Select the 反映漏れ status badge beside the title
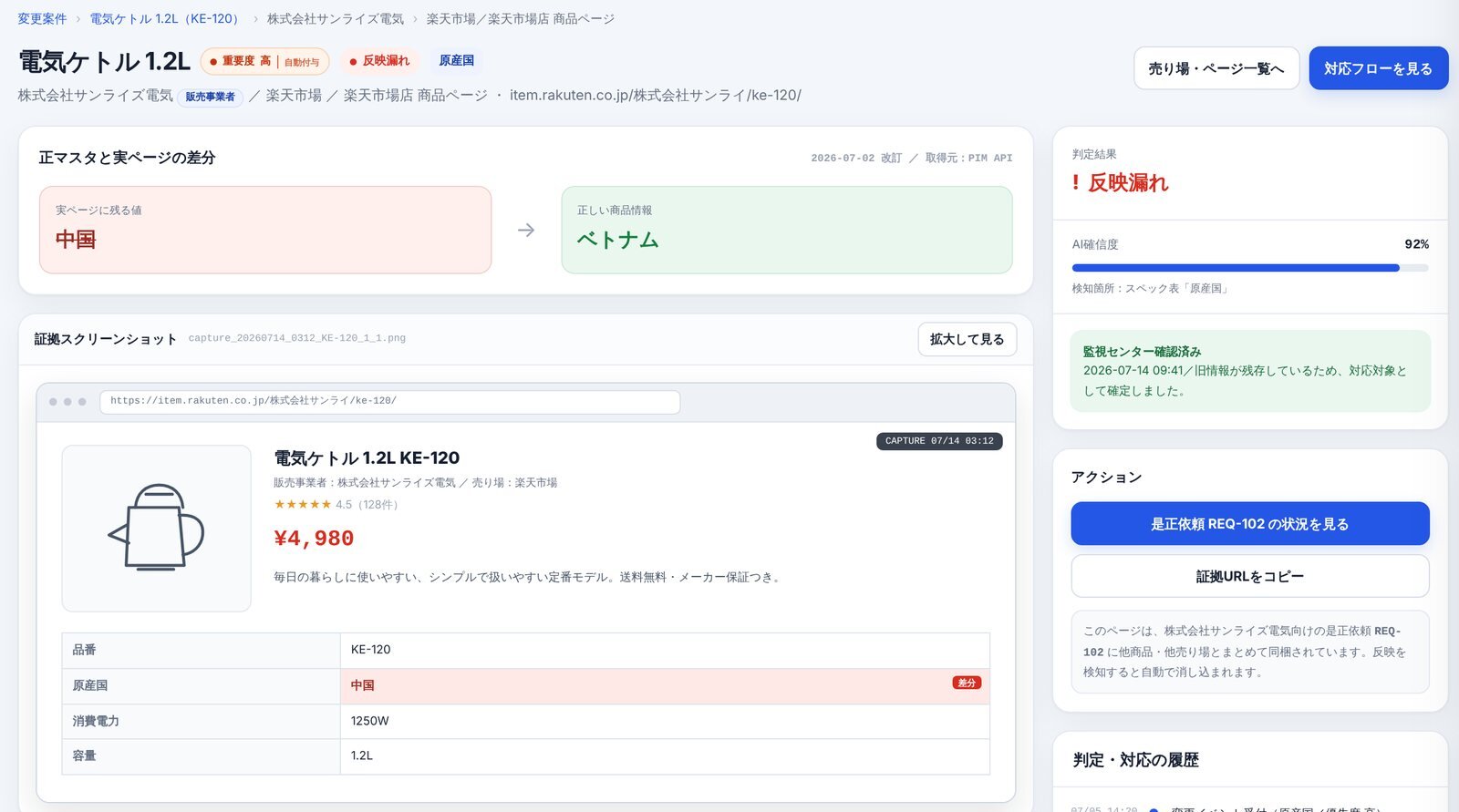This screenshot has width=1459, height=812. tap(379, 61)
